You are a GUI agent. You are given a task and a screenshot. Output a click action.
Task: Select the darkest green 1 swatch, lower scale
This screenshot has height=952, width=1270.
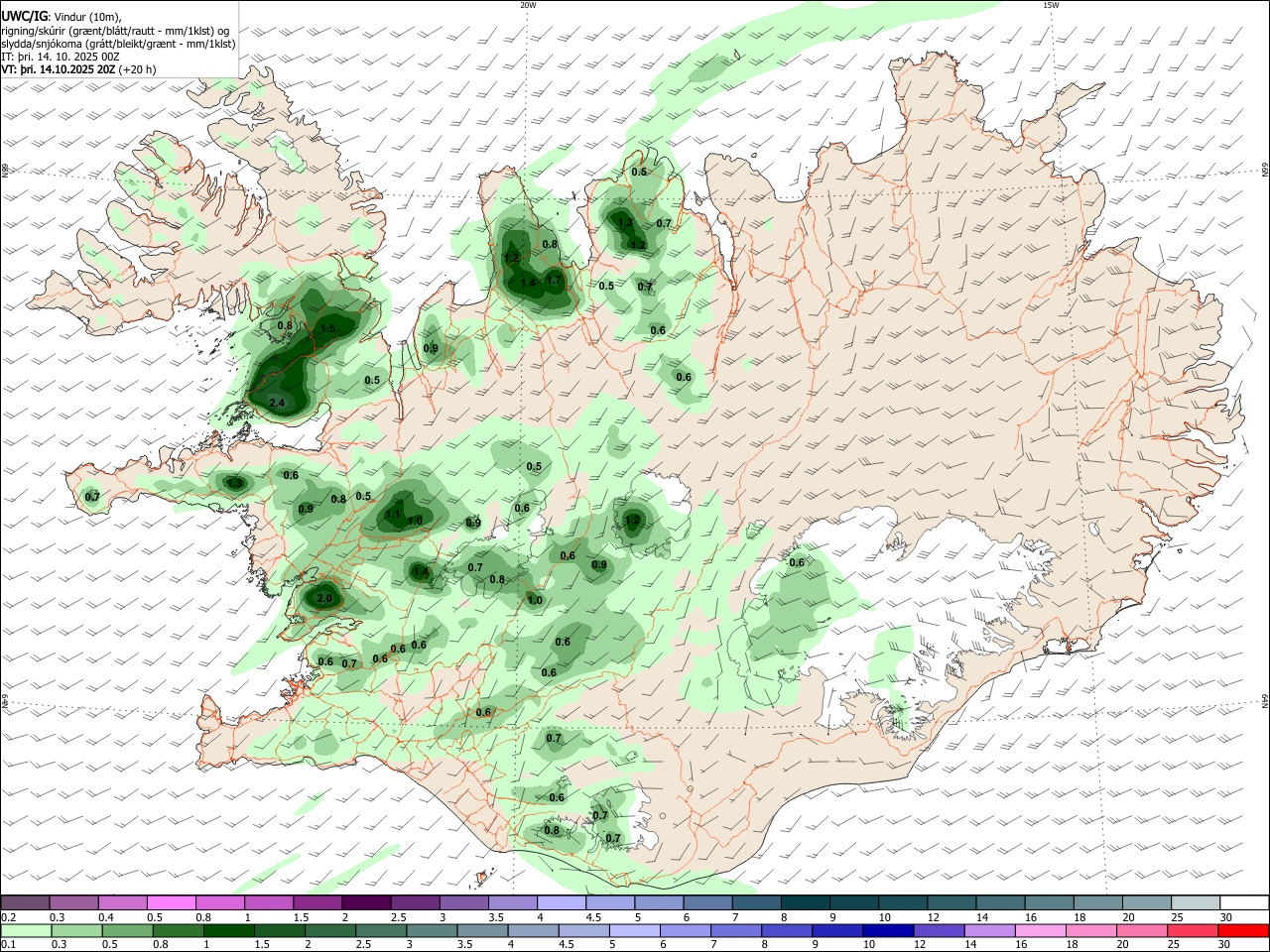click(x=228, y=930)
